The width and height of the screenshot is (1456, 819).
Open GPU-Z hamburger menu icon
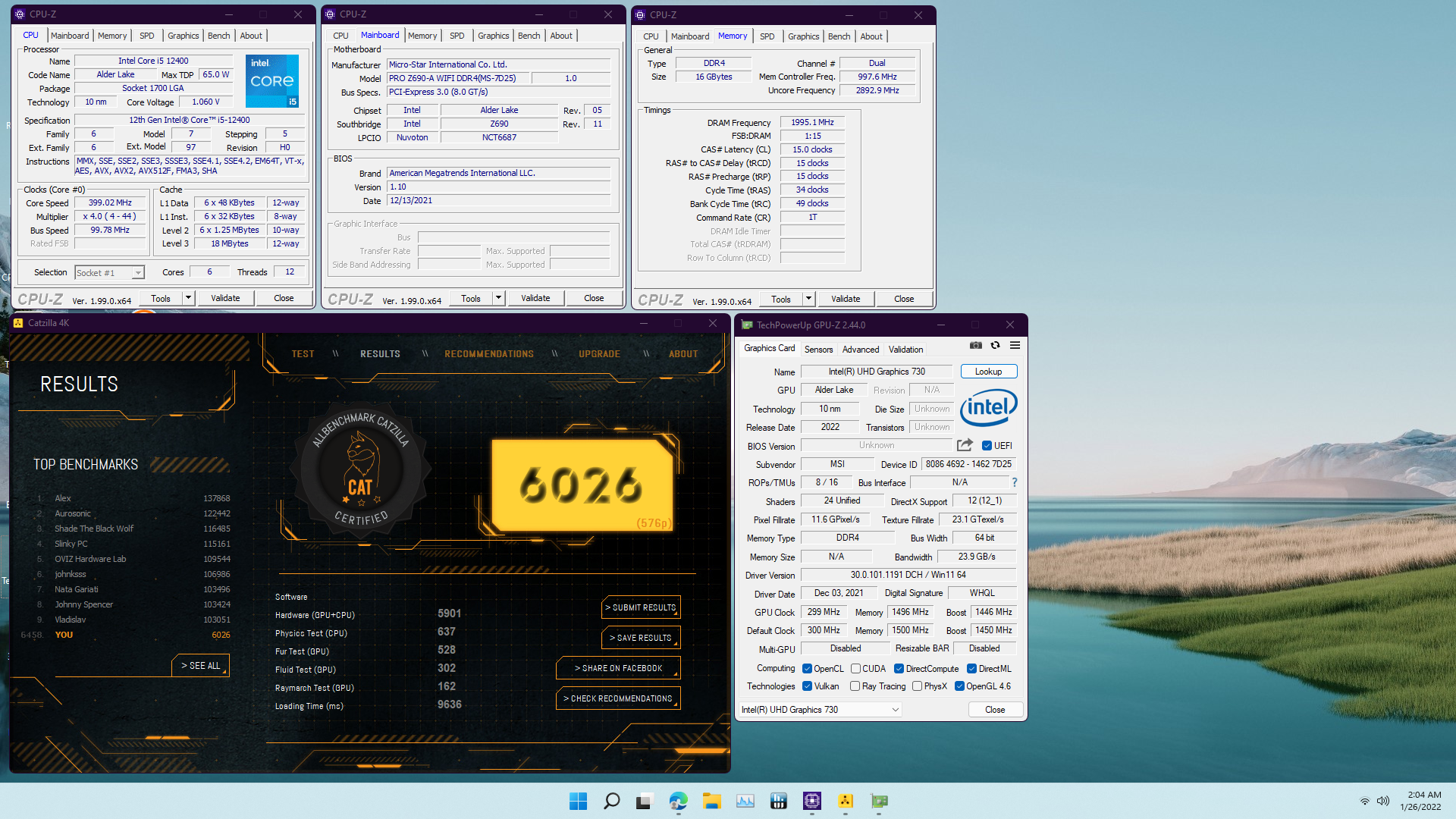coord(1015,346)
